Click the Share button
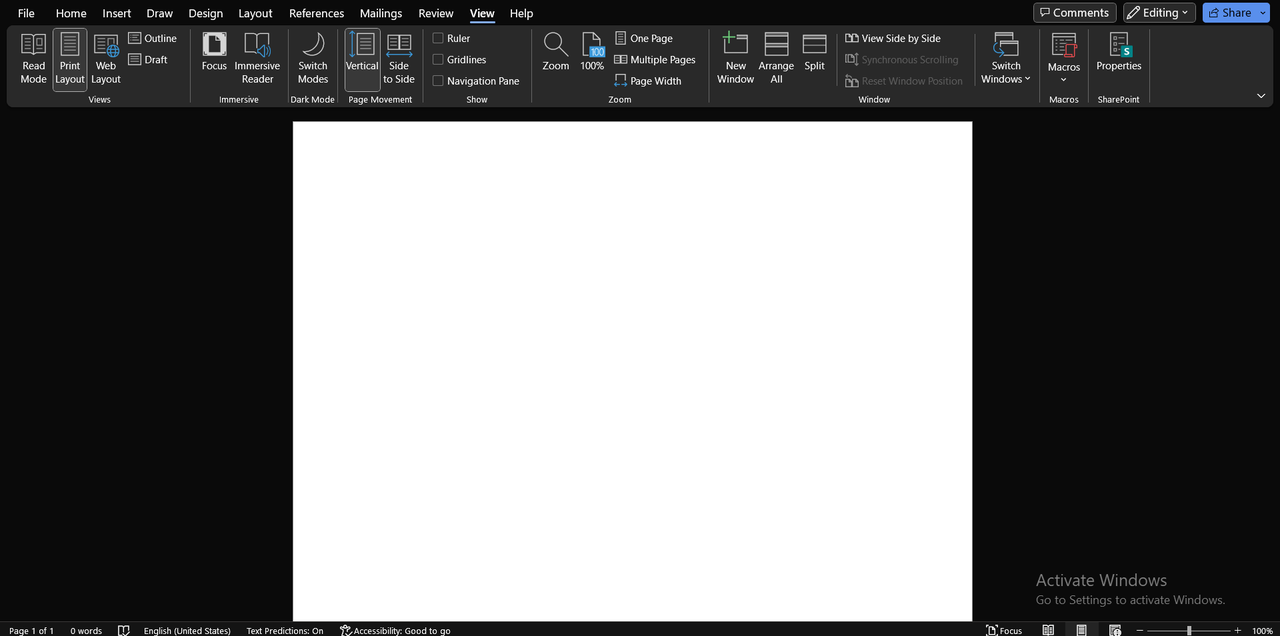The height and width of the screenshot is (636, 1280). pos(1229,13)
